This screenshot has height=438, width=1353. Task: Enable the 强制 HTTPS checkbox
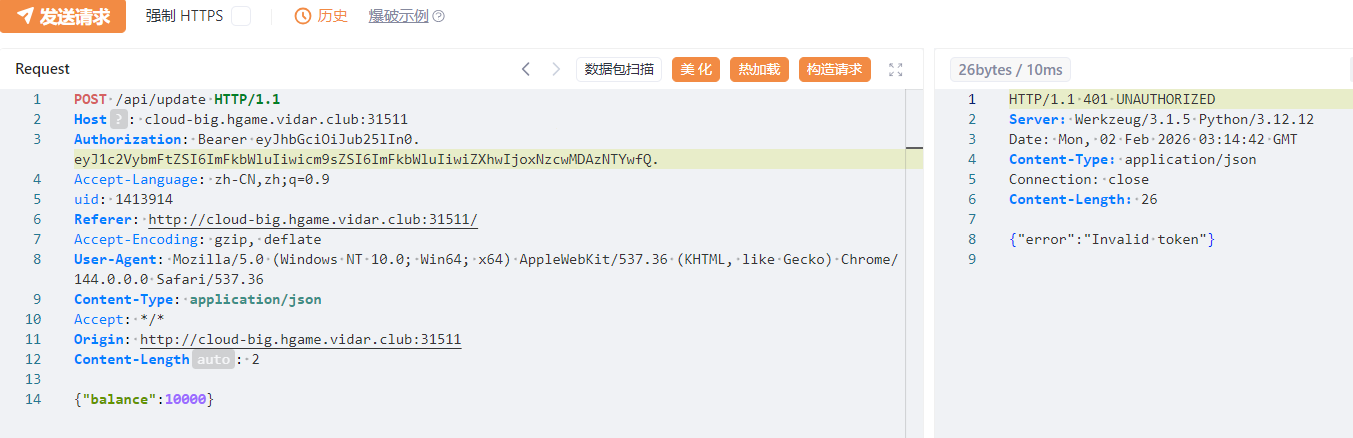[x=241, y=16]
